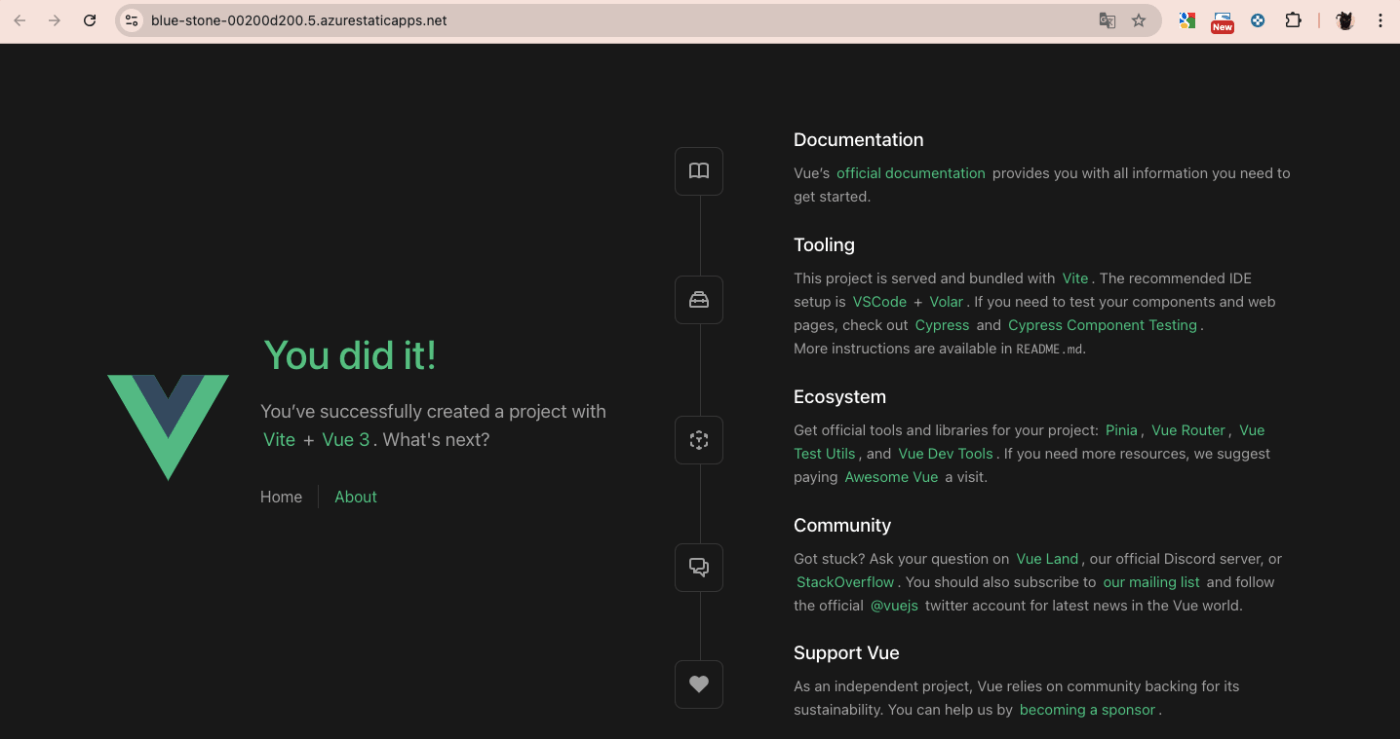The width and height of the screenshot is (1400, 739).
Task: Click the Documentation section heading
Action: (858, 140)
